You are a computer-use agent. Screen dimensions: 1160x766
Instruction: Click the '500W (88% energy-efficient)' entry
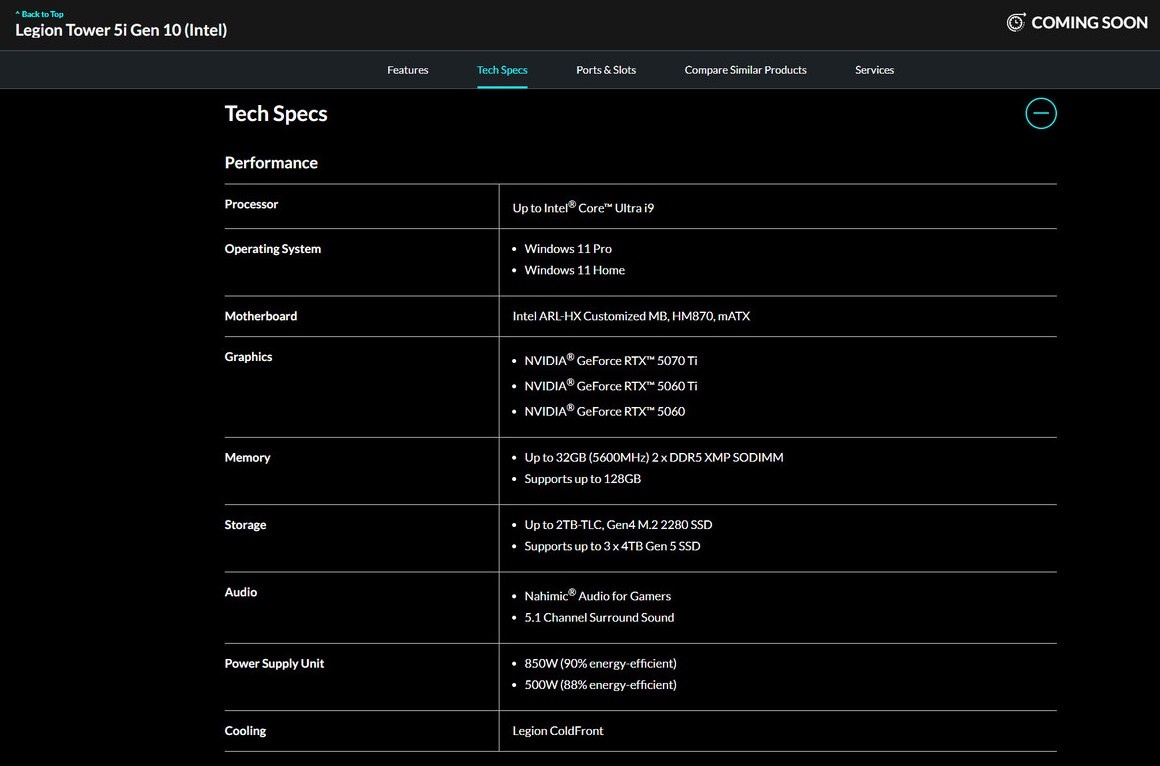tap(600, 685)
